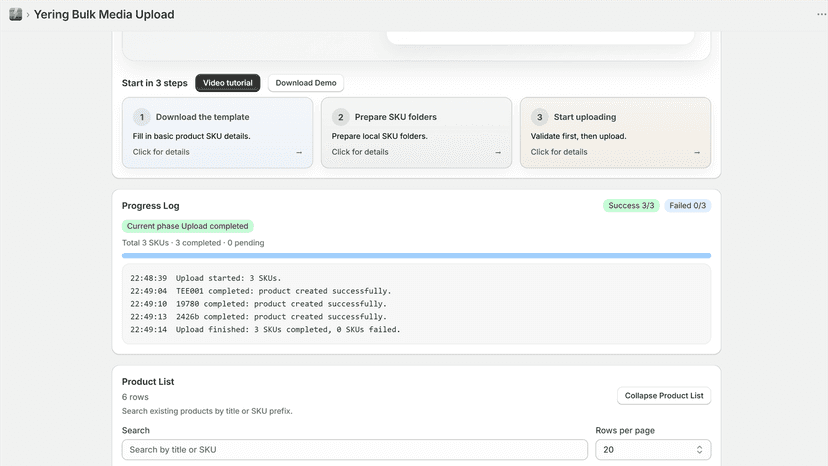Click the Video tutorial button

point(228,83)
